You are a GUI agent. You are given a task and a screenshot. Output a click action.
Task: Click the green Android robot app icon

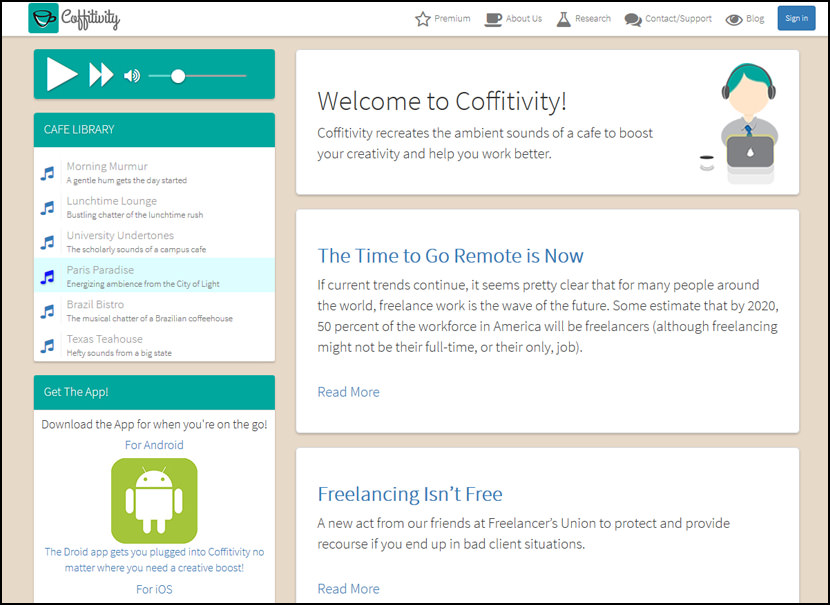[x=154, y=501]
